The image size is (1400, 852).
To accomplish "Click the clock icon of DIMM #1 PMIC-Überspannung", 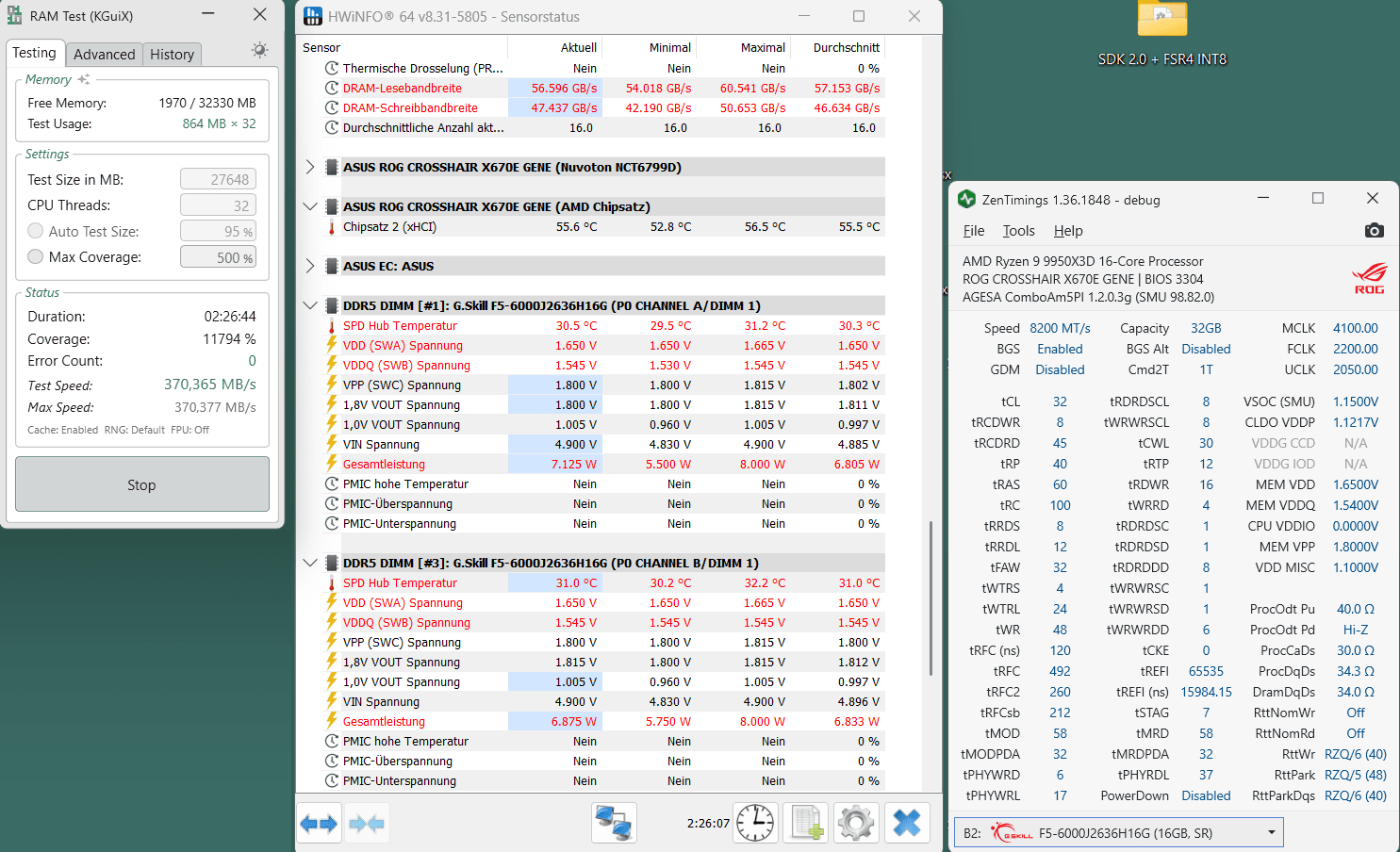I will pyautogui.click(x=331, y=503).
